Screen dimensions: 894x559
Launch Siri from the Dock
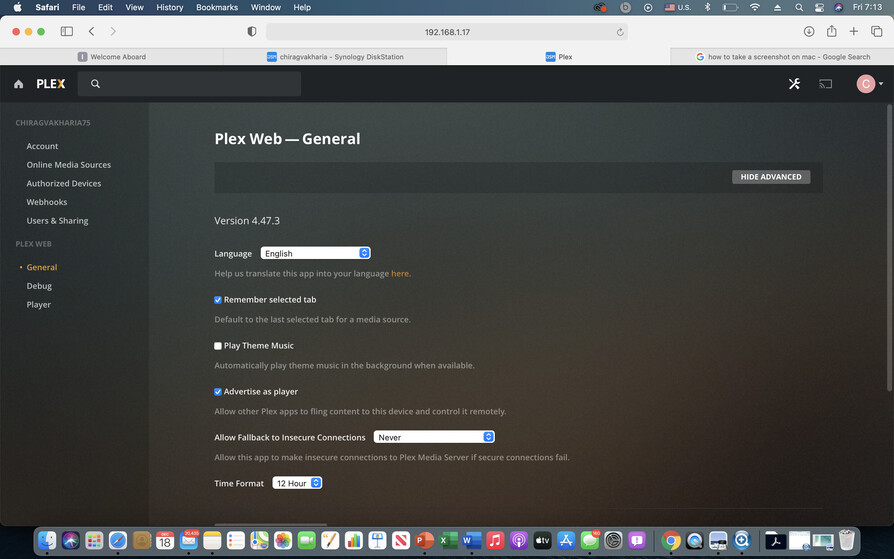pos(71,540)
